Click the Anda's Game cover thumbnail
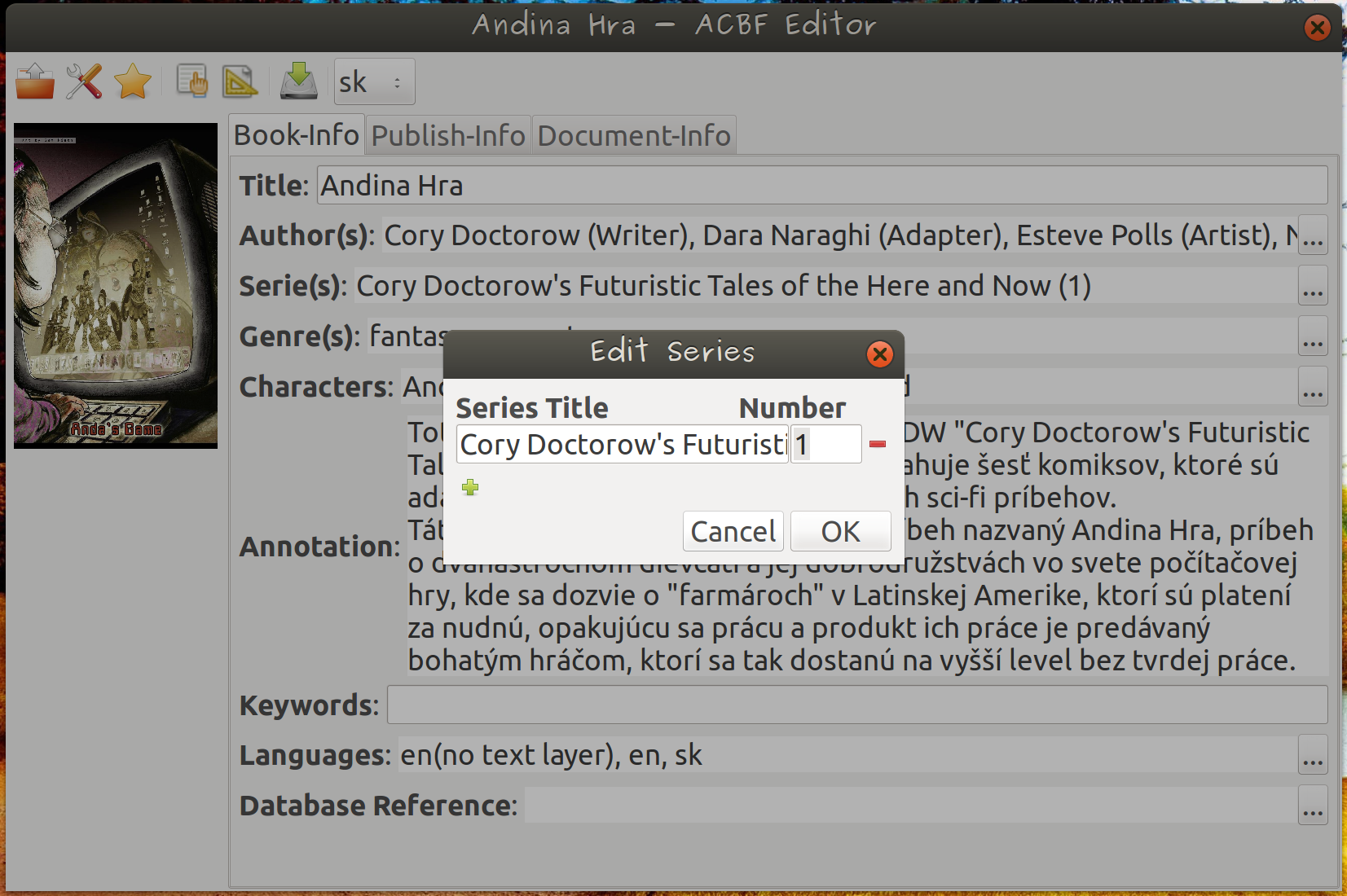 click(x=116, y=286)
